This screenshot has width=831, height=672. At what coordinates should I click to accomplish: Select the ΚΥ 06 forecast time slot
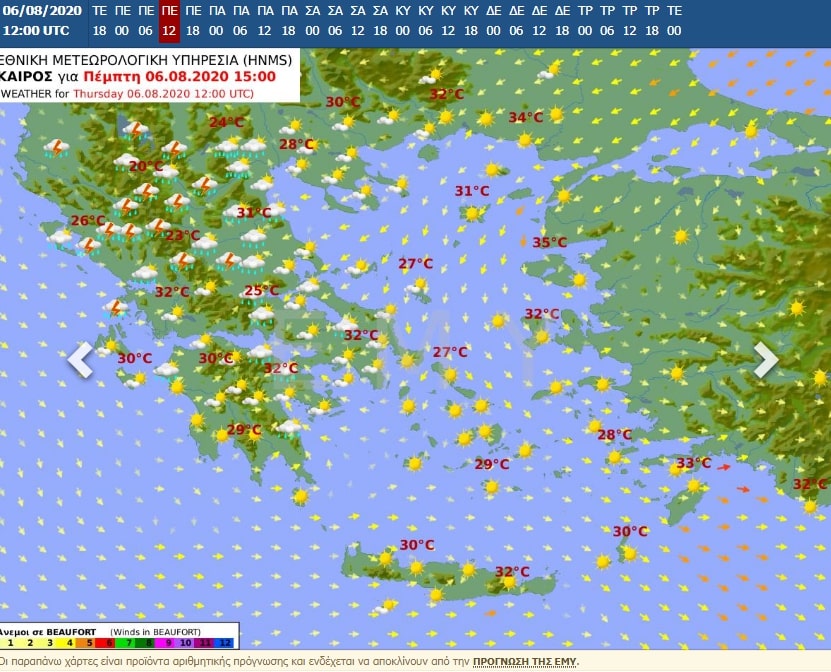(427, 20)
